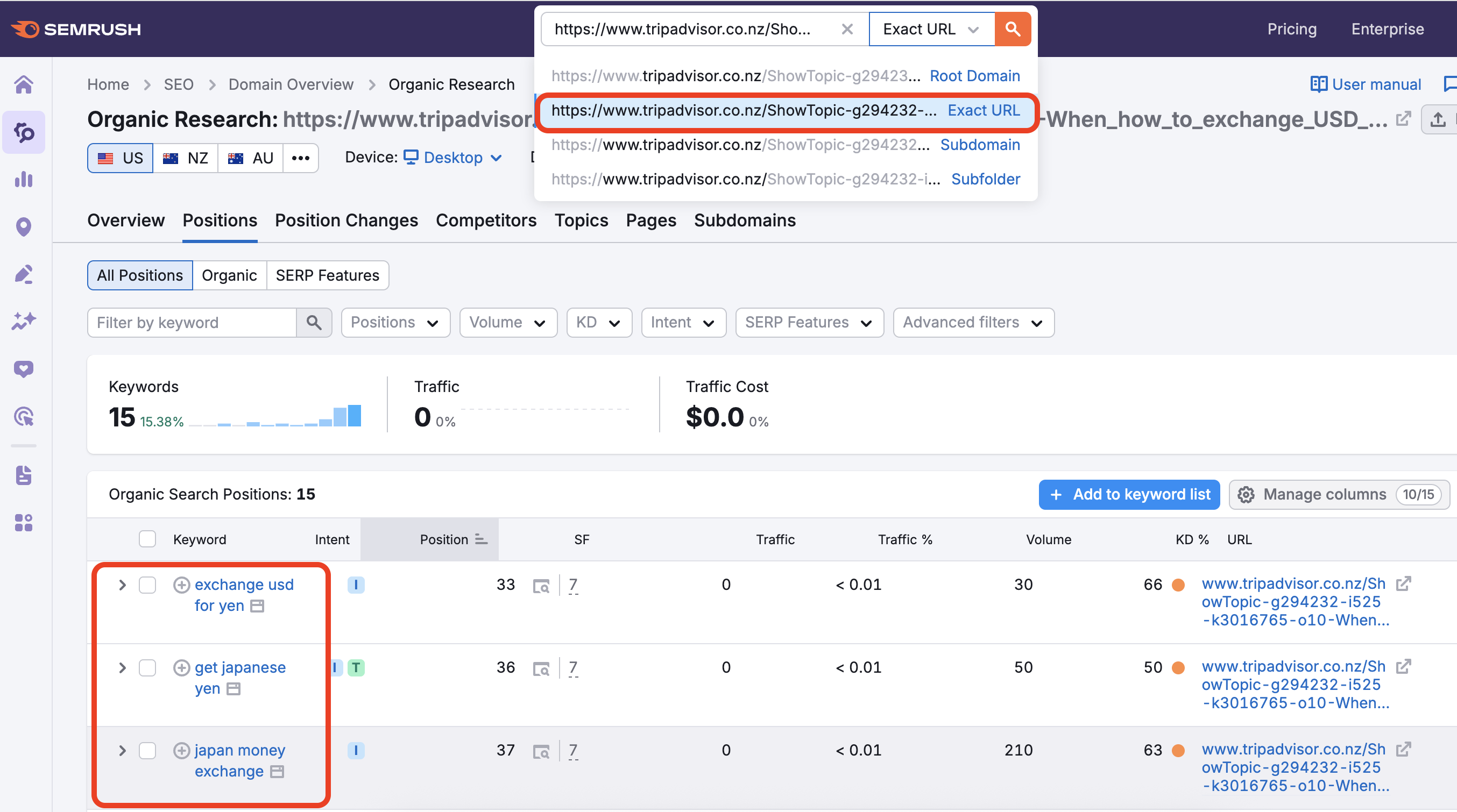Click into the Filter by keyword field
Screen dimensions: 1457x812
click(x=192, y=322)
